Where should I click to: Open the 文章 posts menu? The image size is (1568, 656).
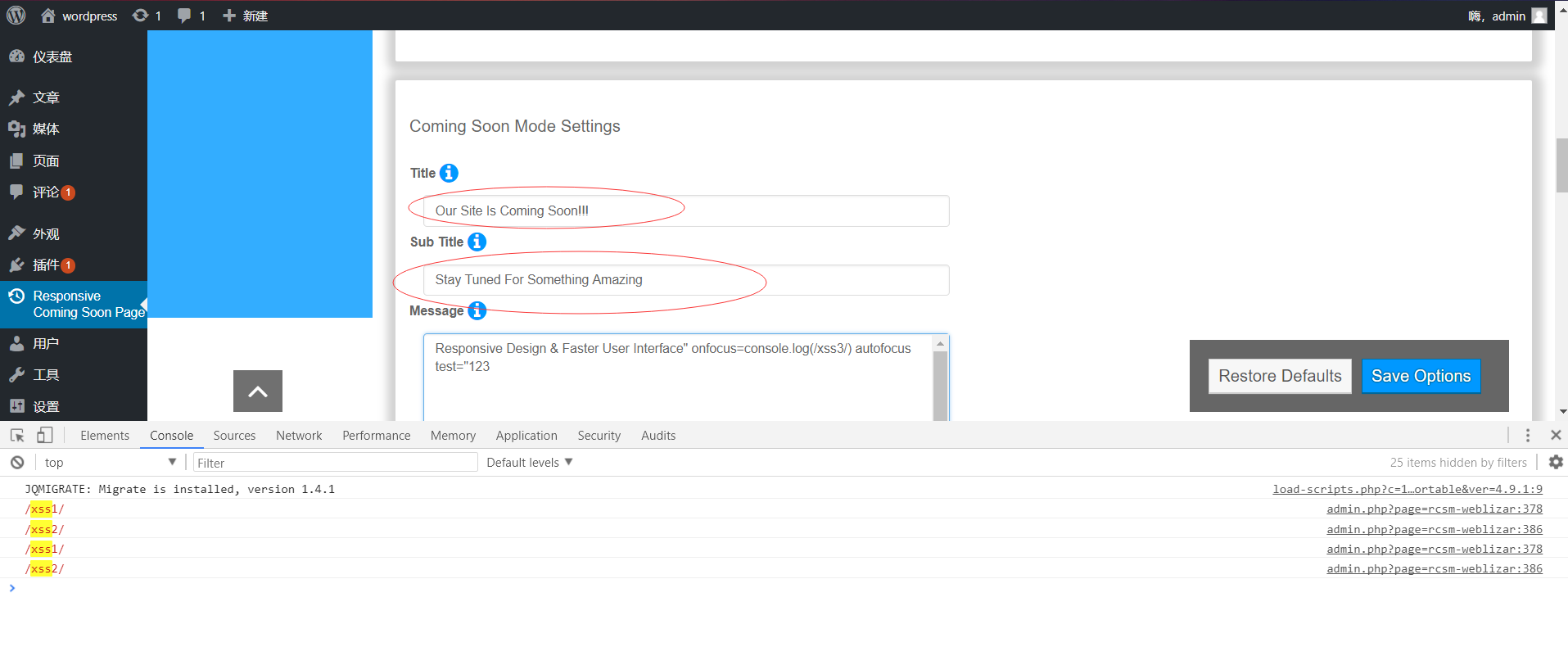click(74, 97)
